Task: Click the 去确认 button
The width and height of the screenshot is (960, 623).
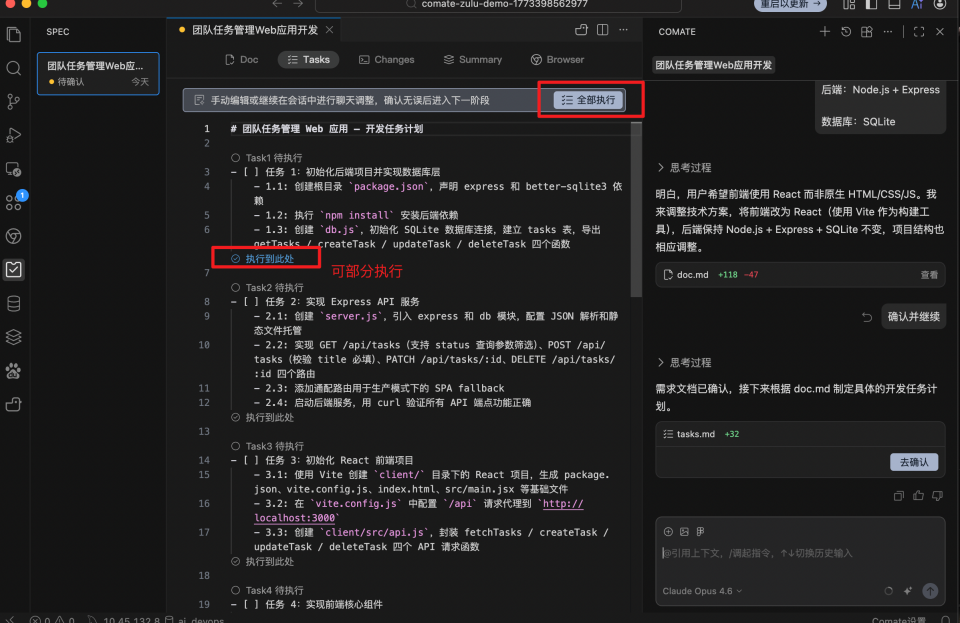Action: click(x=914, y=462)
